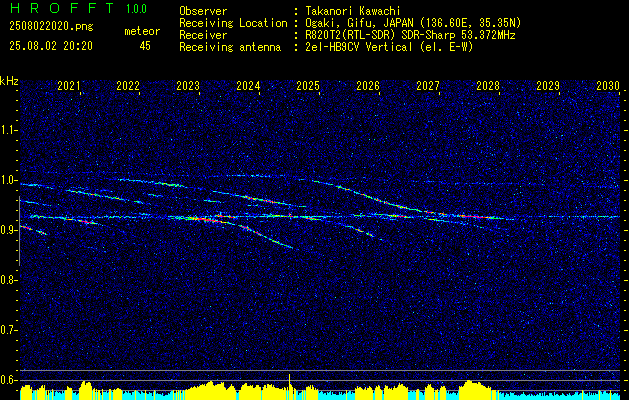Click the 2022 time marker

128,86
